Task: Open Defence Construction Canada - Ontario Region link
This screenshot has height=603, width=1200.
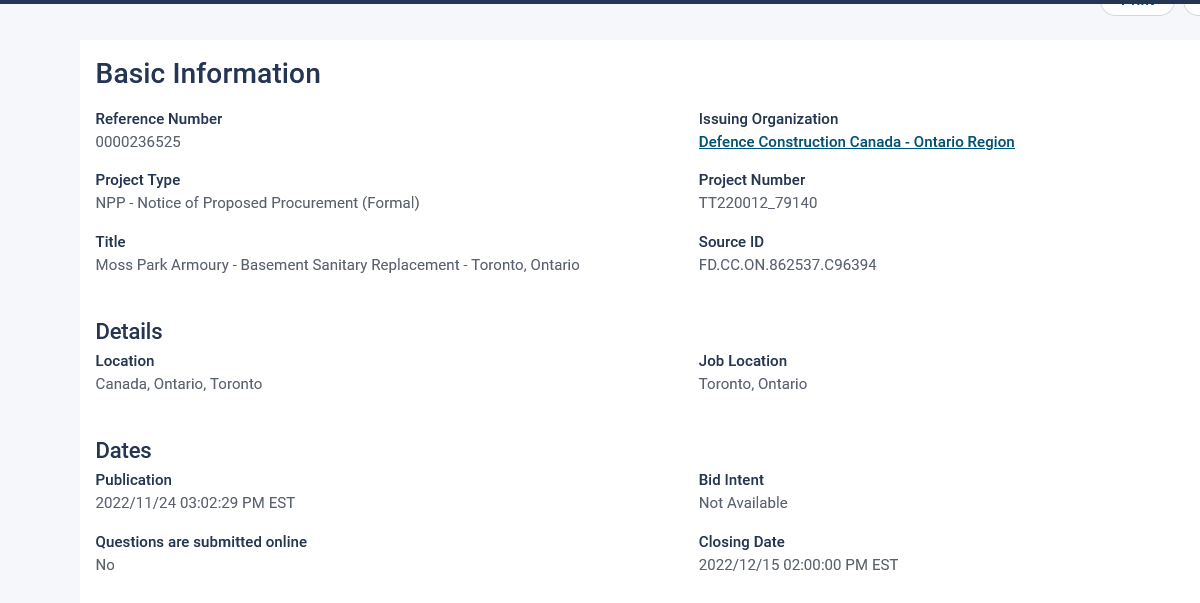Action: 856,142
